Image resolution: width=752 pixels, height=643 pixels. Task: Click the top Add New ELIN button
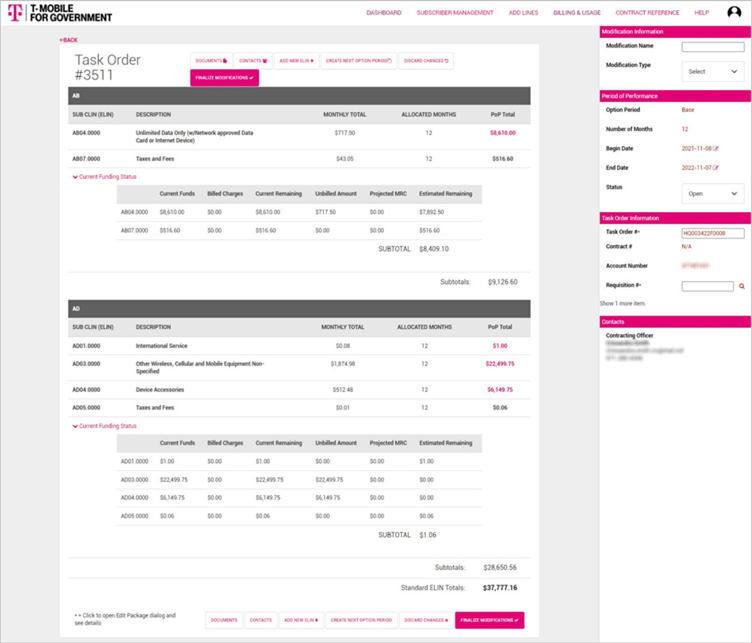[297, 61]
